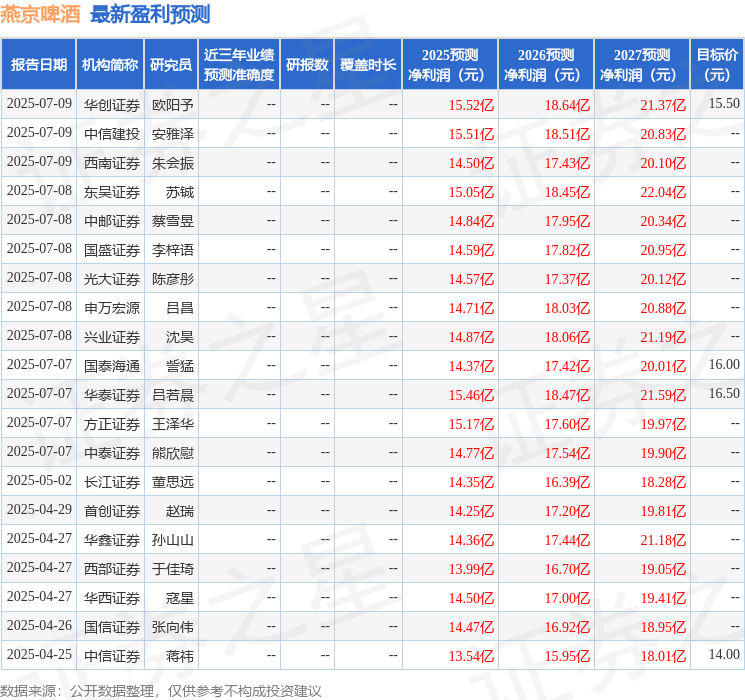Click the 21.19亿 forecast value
Image resolution: width=745 pixels, height=700 pixels.
pyautogui.click(x=663, y=337)
